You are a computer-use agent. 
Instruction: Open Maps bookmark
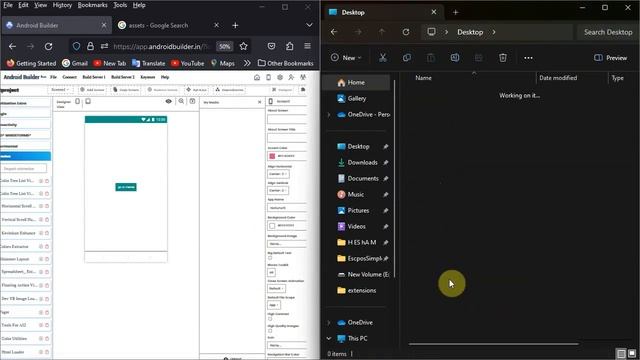point(222,63)
